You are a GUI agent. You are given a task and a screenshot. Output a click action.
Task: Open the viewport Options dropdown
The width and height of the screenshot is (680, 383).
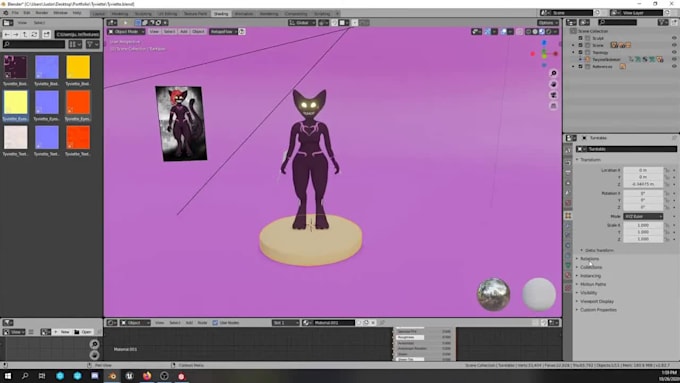[548, 23]
